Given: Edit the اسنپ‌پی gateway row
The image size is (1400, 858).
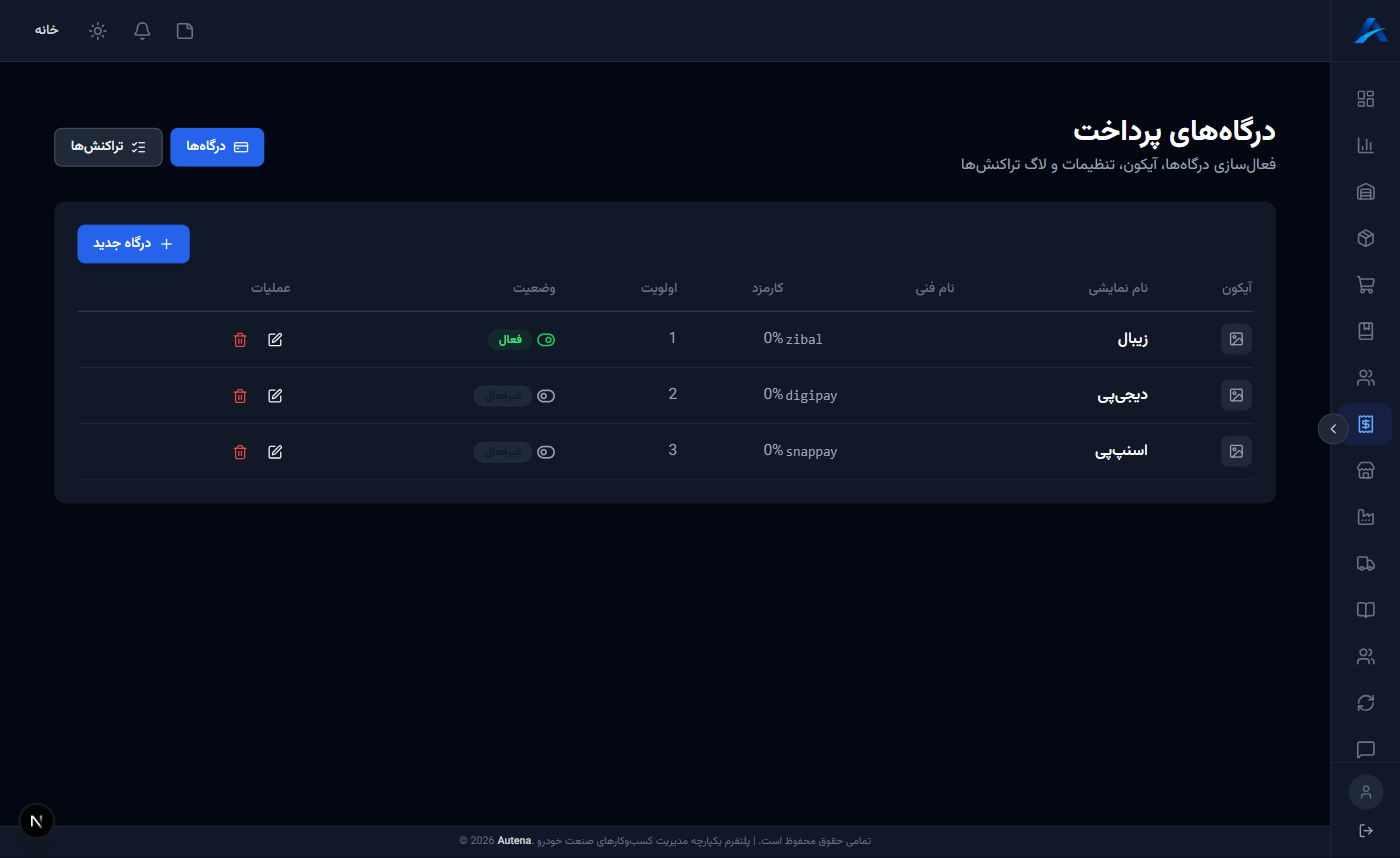Looking at the screenshot, I should point(275,452).
